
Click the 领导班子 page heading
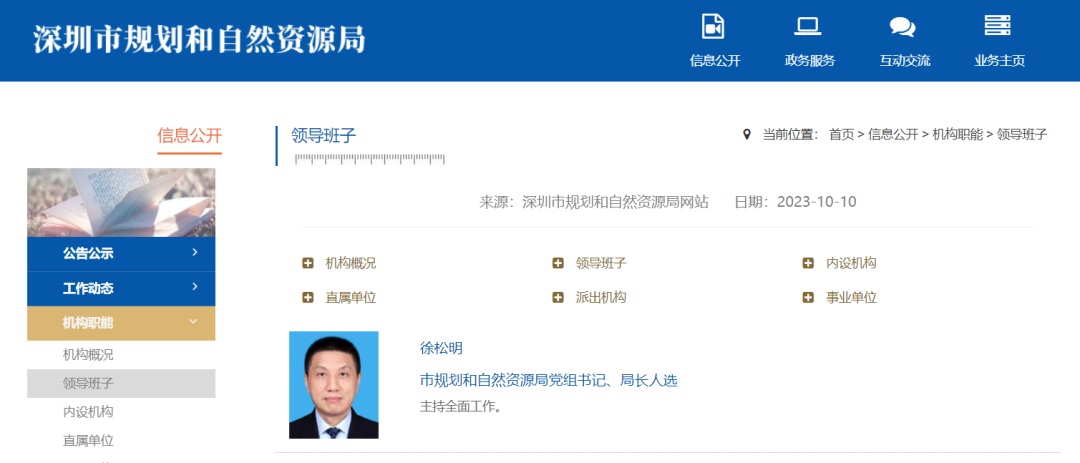324,136
